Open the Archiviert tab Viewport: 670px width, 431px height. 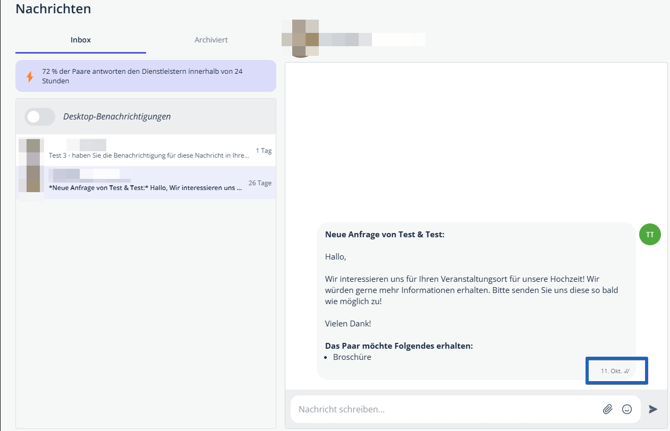click(211, 40)
